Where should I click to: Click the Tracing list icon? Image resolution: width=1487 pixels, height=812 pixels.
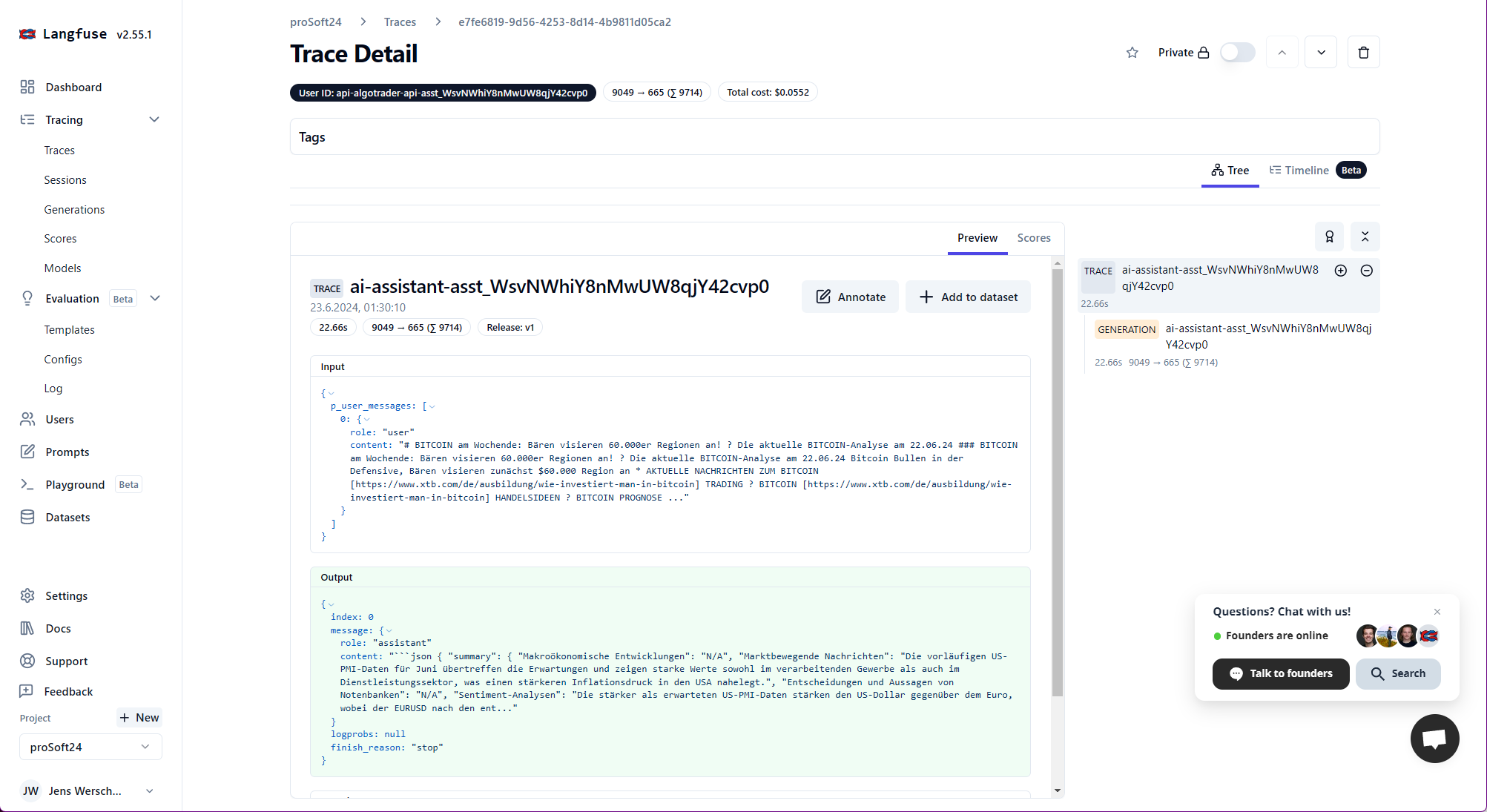point(27,119)
